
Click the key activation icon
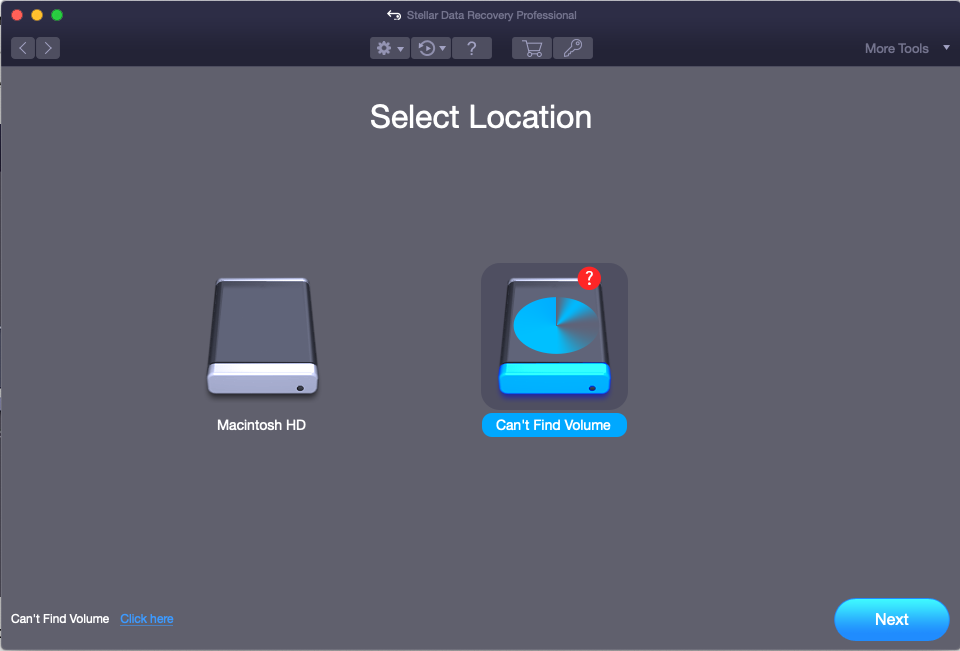[573, 48]
